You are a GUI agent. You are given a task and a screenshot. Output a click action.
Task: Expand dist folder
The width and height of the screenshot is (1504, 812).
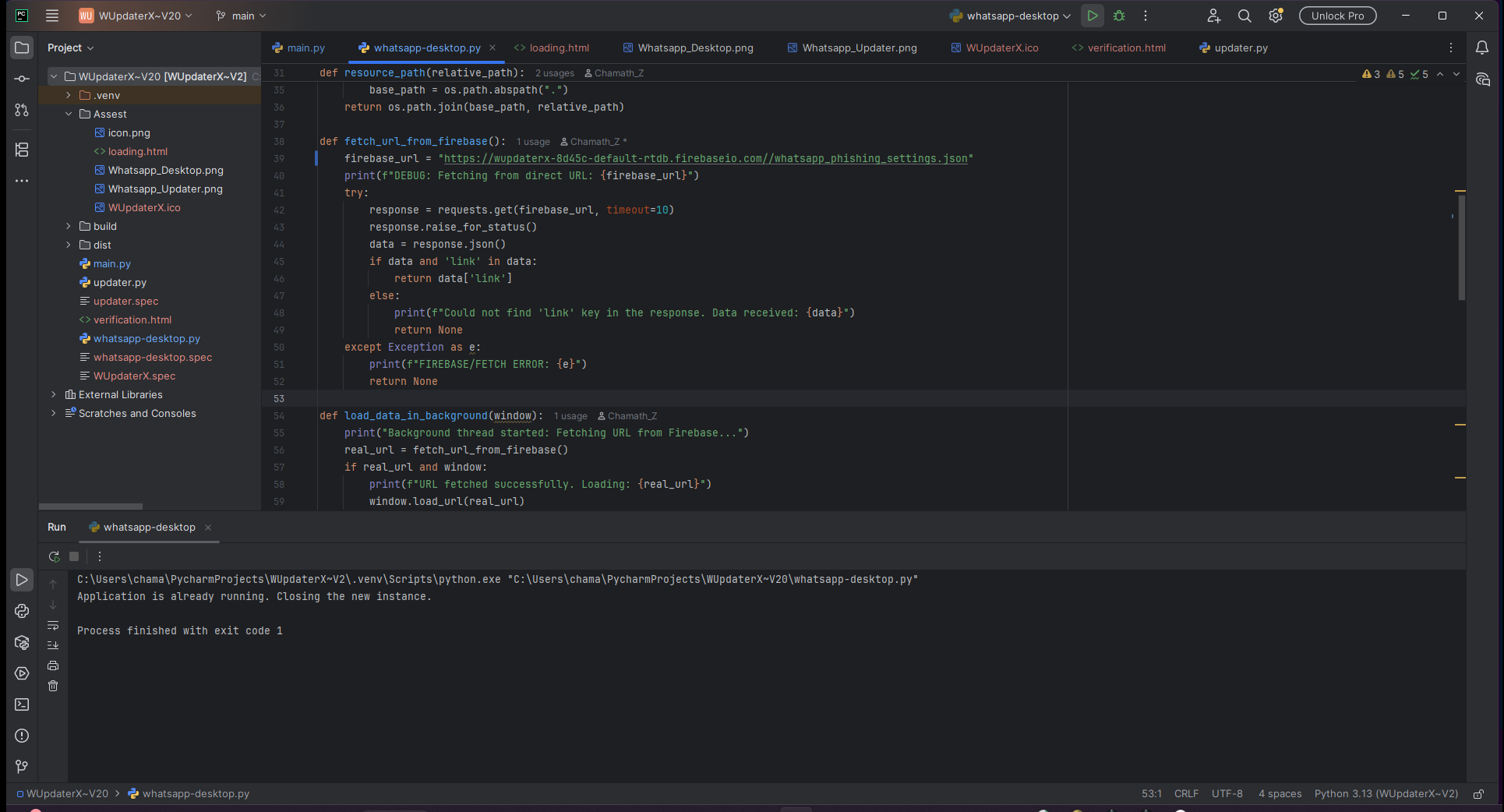click(69, 245)
